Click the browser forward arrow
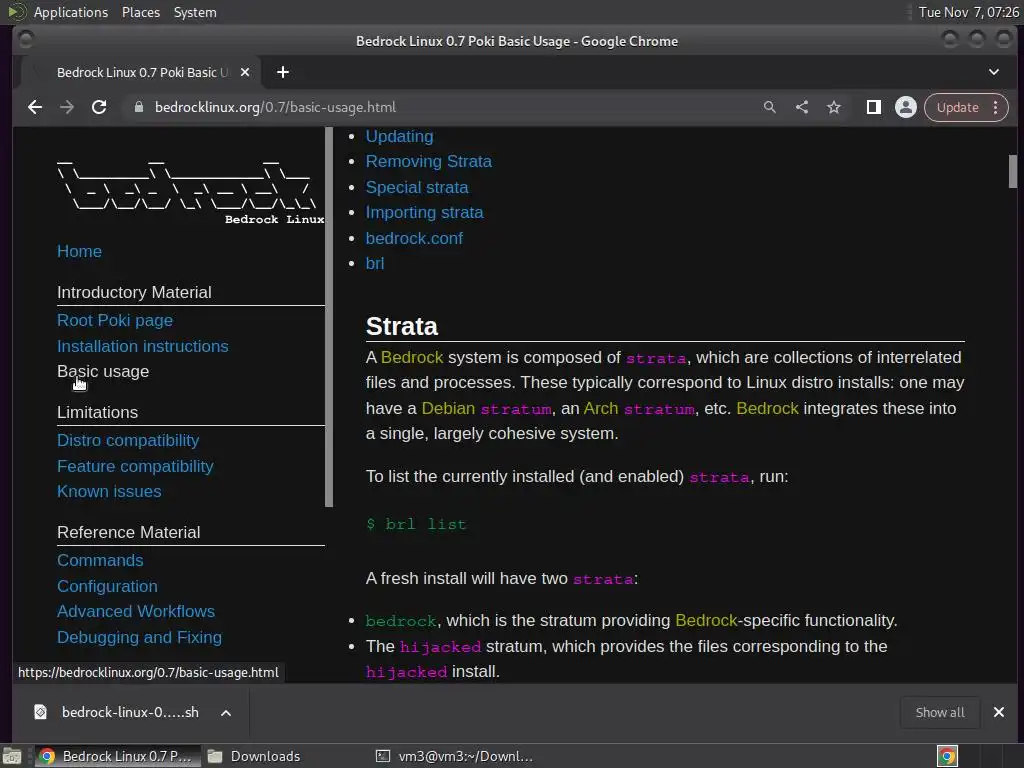This screenshot has height=768, width=1024. click(67, 107)
